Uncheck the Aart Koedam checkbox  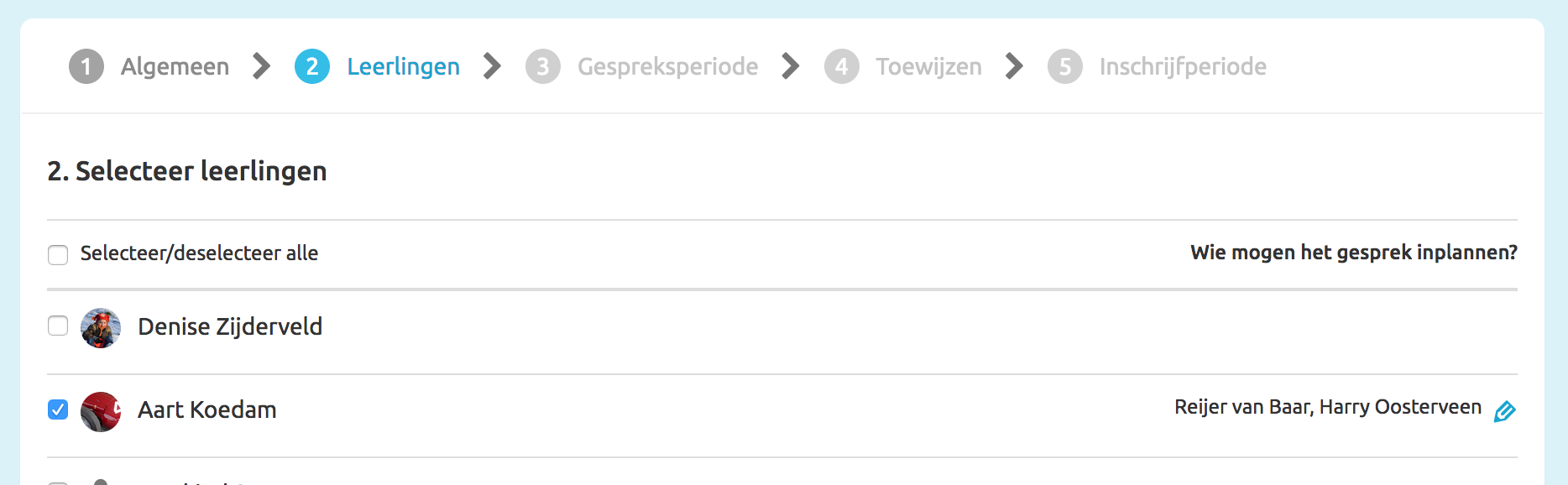tap(58, 409)
